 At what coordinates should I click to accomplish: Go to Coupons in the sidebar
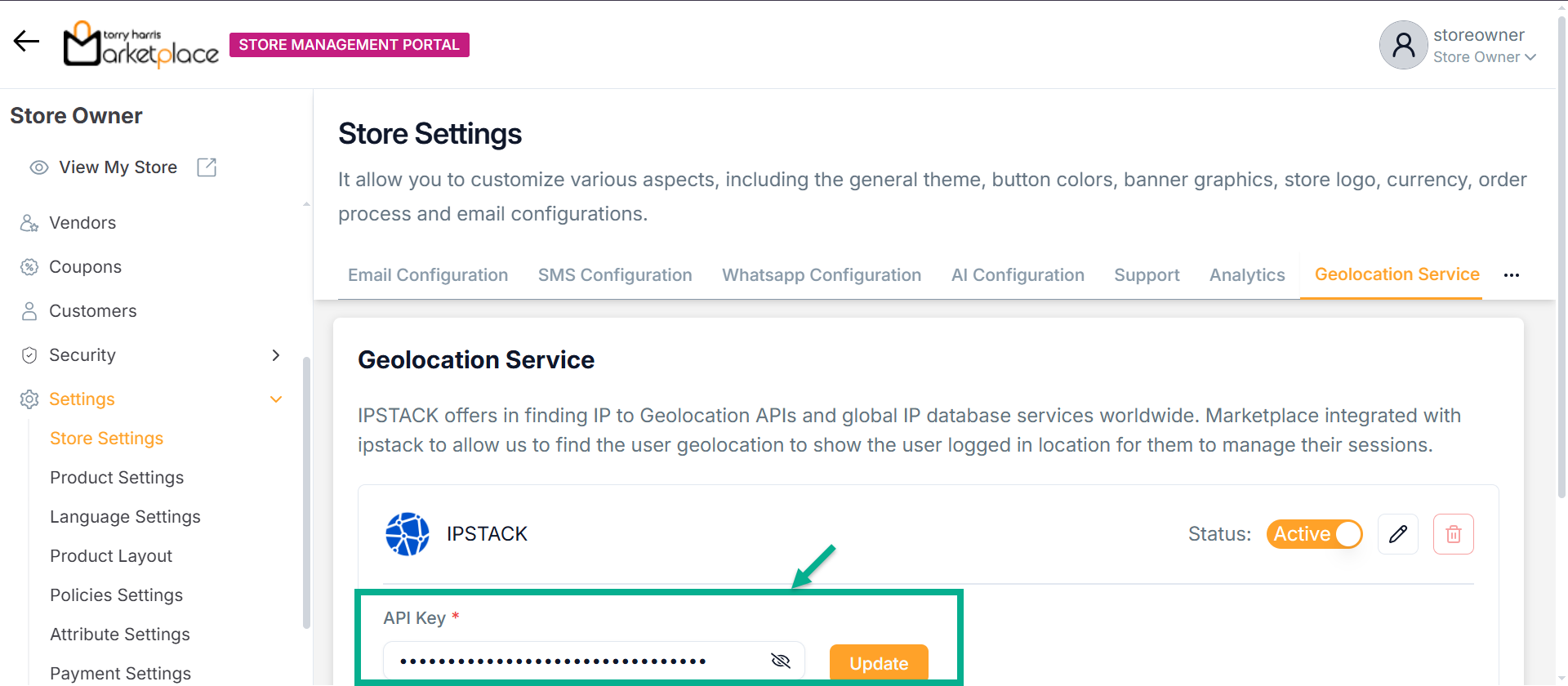click(85, 267)
